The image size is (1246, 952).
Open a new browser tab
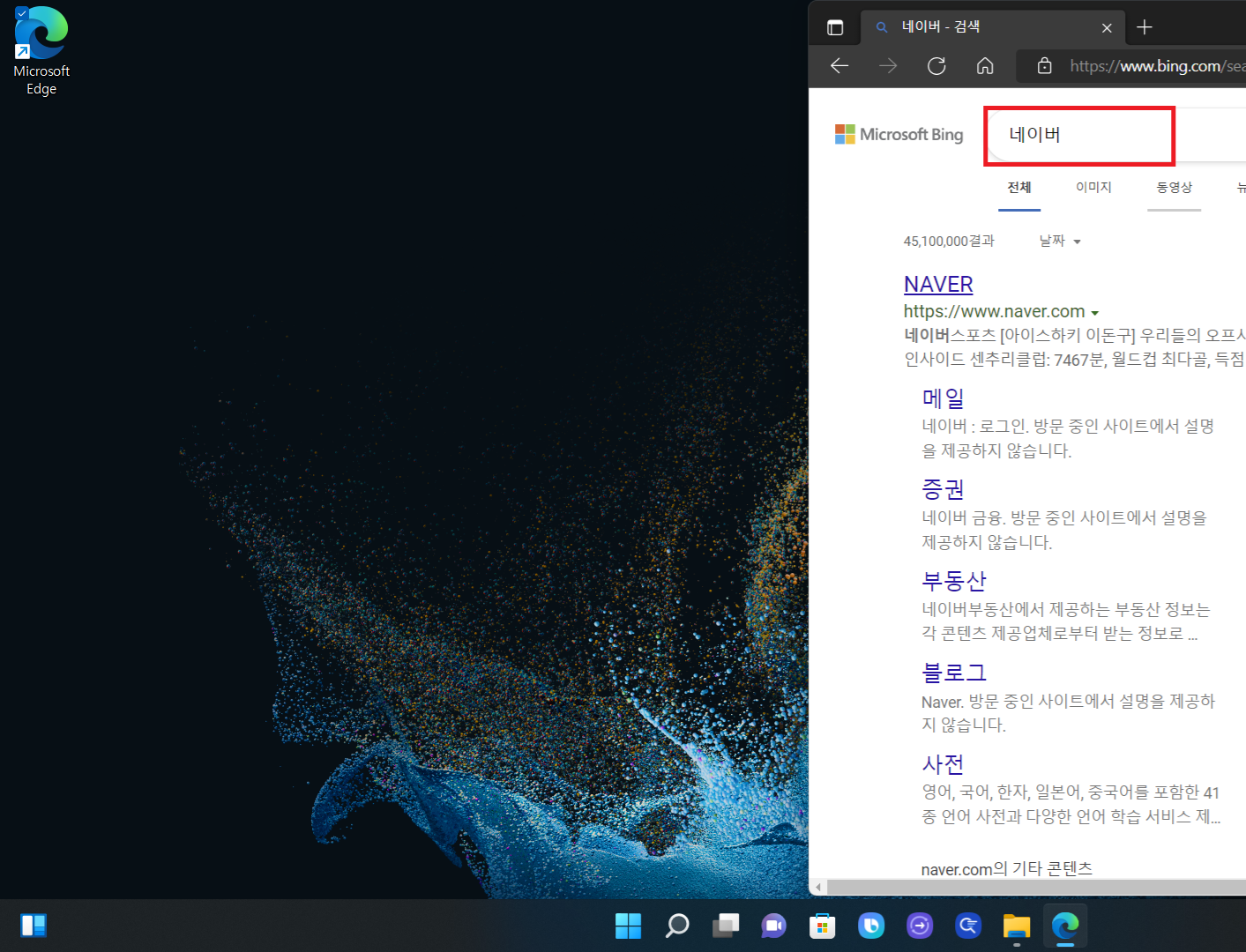(x=1145, y=27)
